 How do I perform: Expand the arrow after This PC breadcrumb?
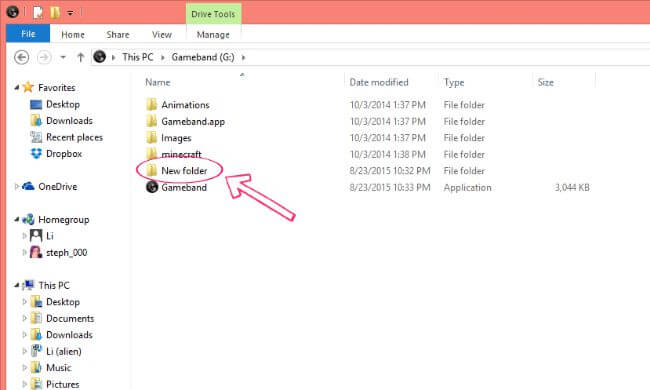pos(162,58)
